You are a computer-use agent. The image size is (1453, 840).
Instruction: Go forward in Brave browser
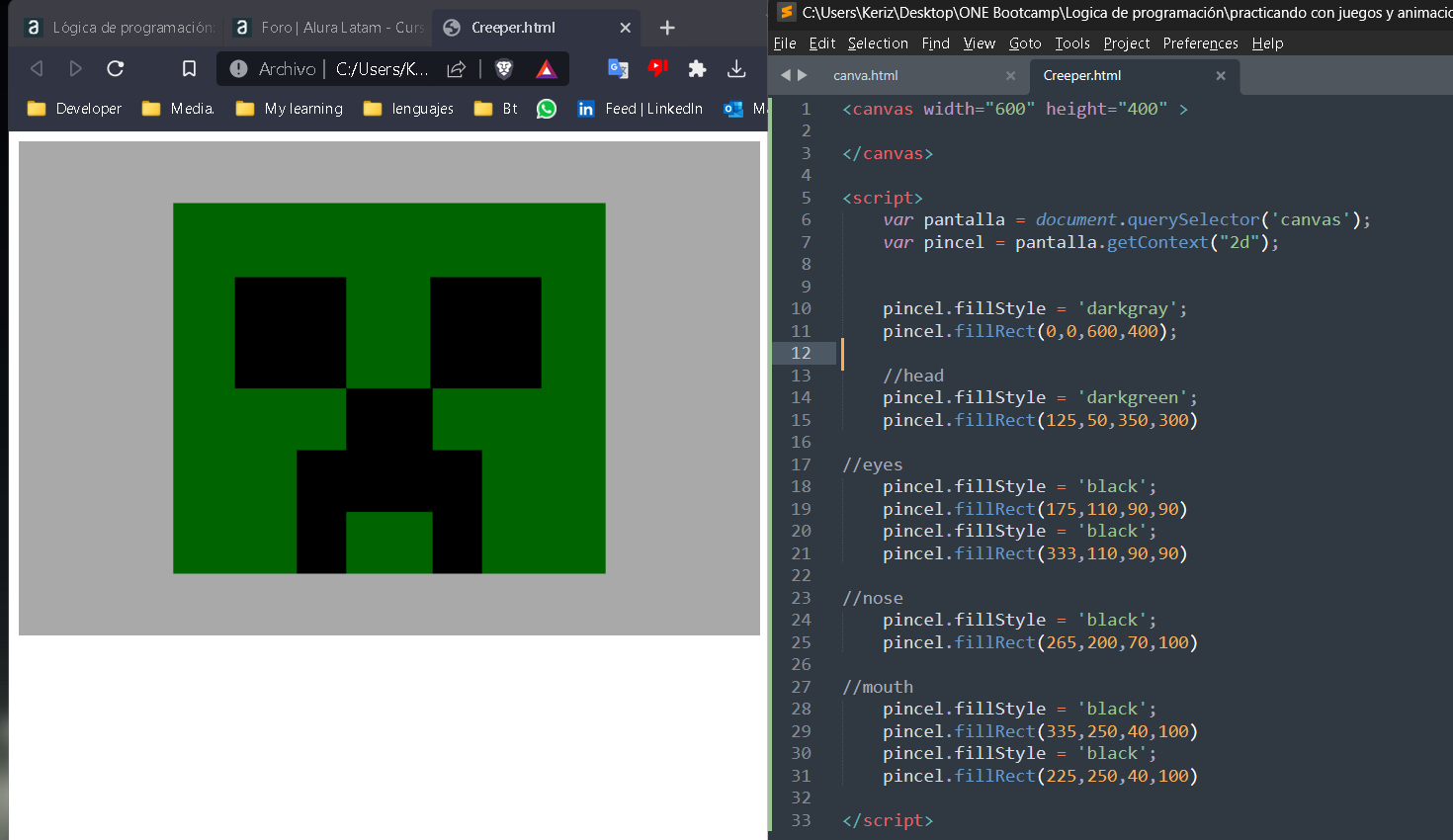point(75,68)
